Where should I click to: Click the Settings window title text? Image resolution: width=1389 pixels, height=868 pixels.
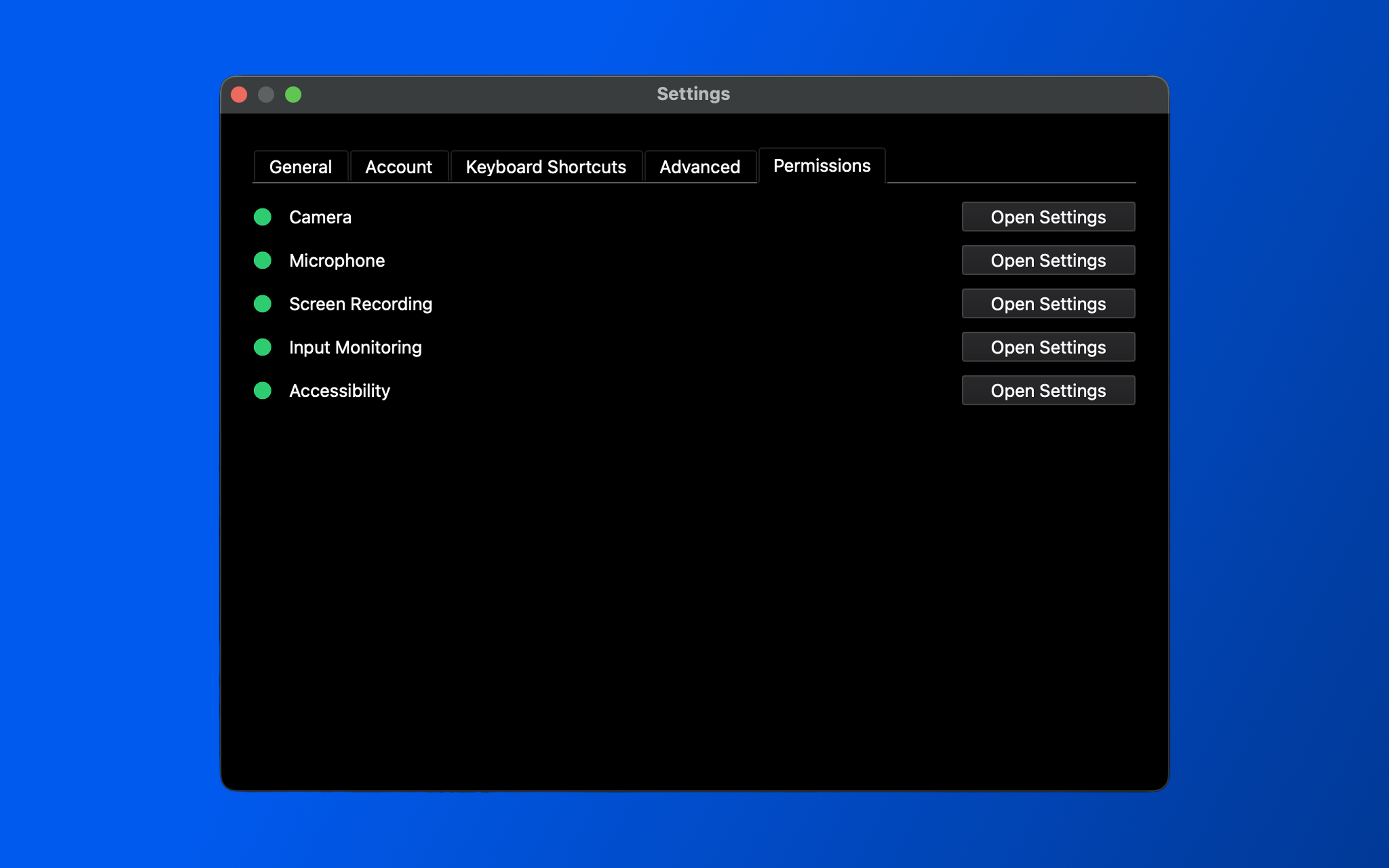[693, 94]
